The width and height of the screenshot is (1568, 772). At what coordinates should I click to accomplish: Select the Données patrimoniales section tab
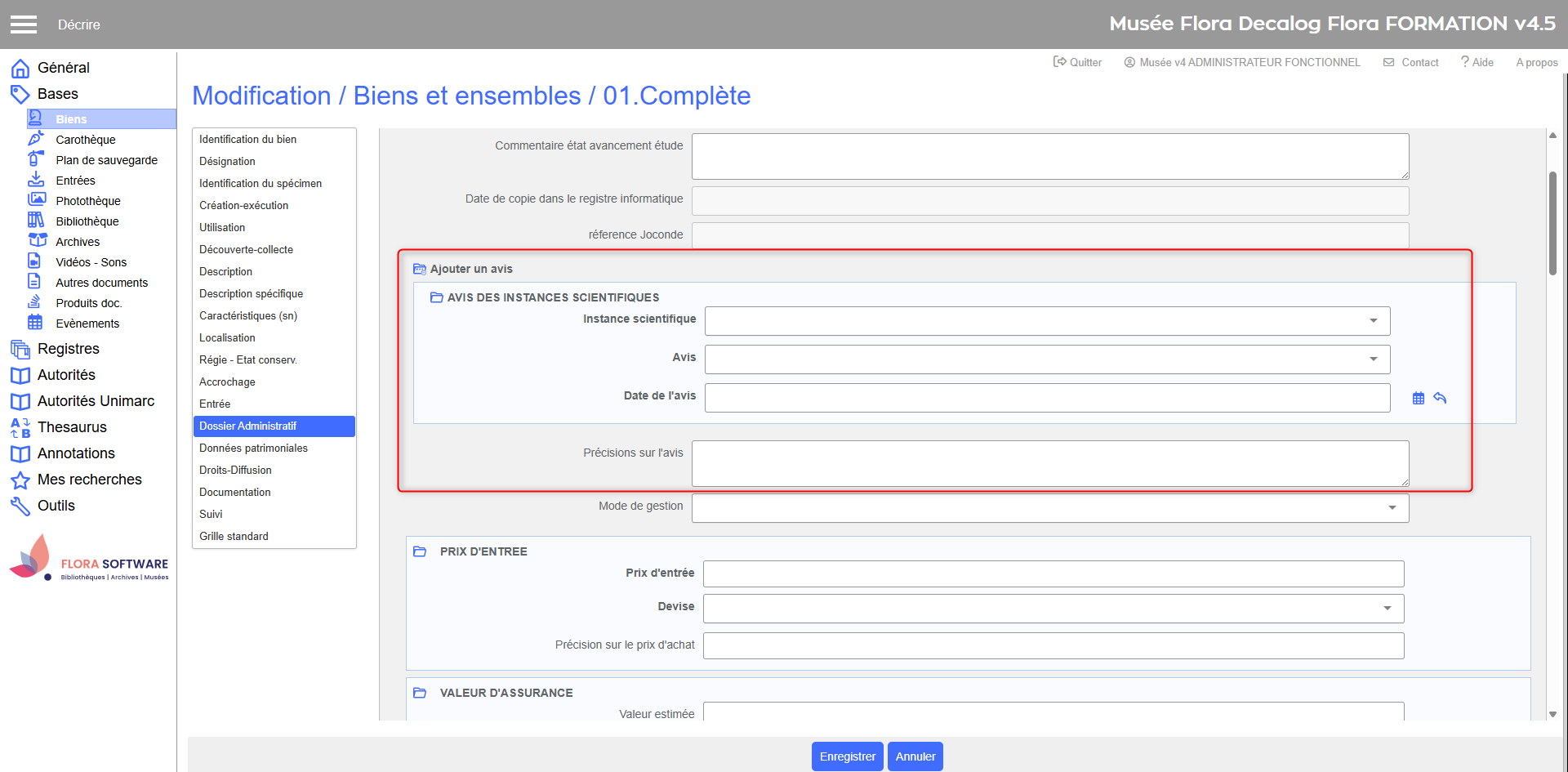(x=253, y=448)
